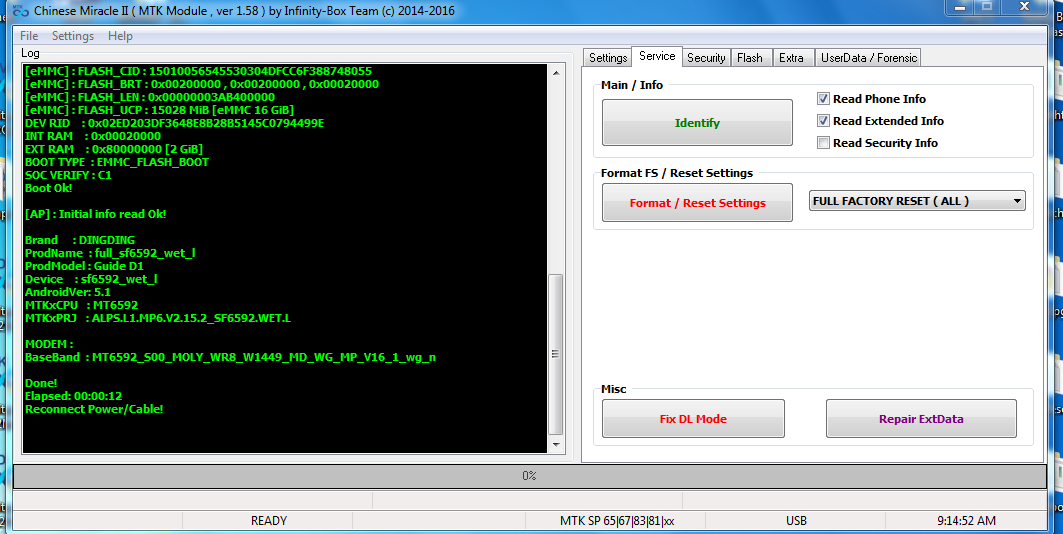Uncheck Read Phone Info checkbox
The image size is (1063, 534).
[823, 99]
